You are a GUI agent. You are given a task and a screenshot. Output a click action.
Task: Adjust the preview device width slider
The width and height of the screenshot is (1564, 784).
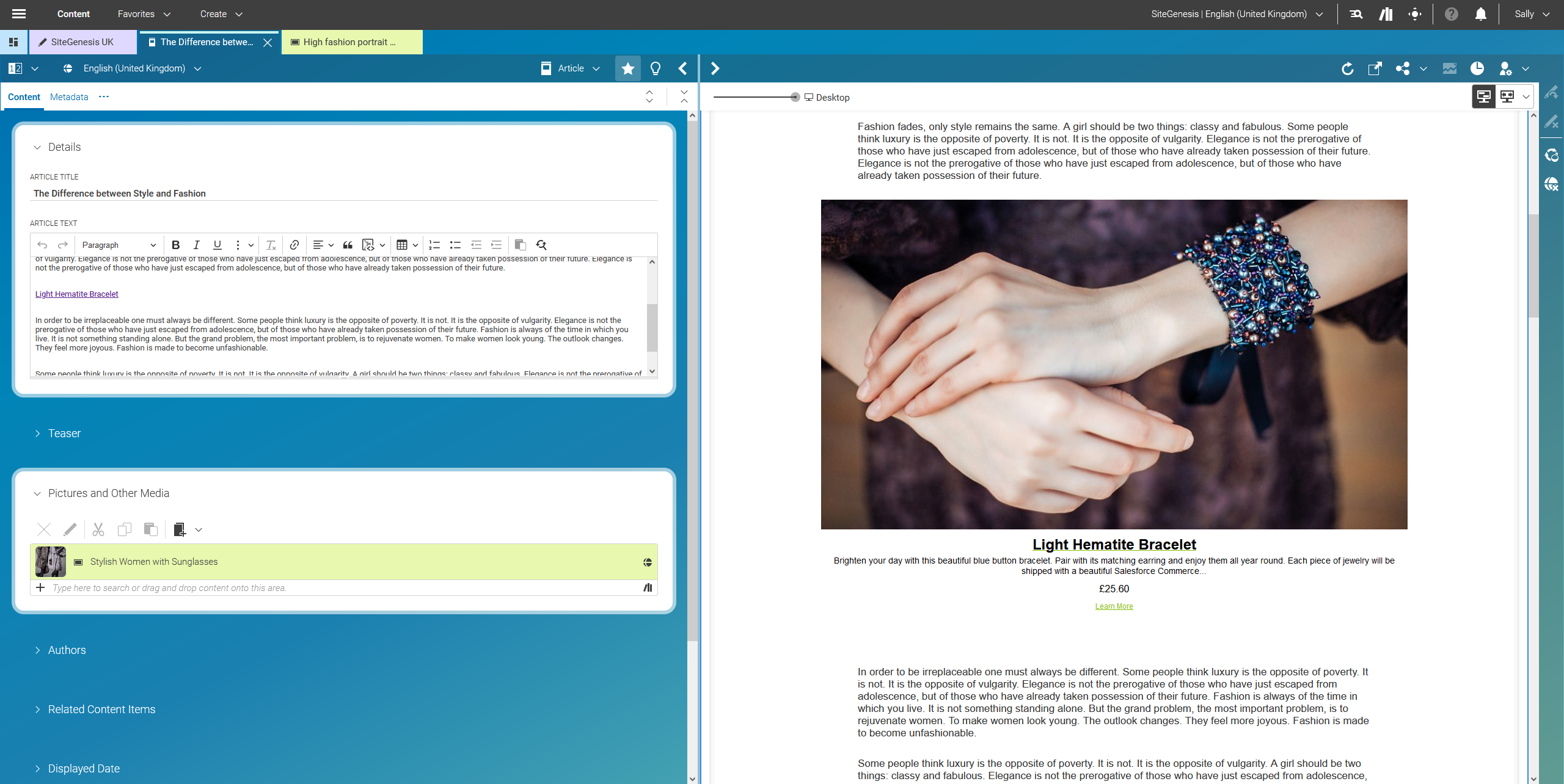[794, 96]
